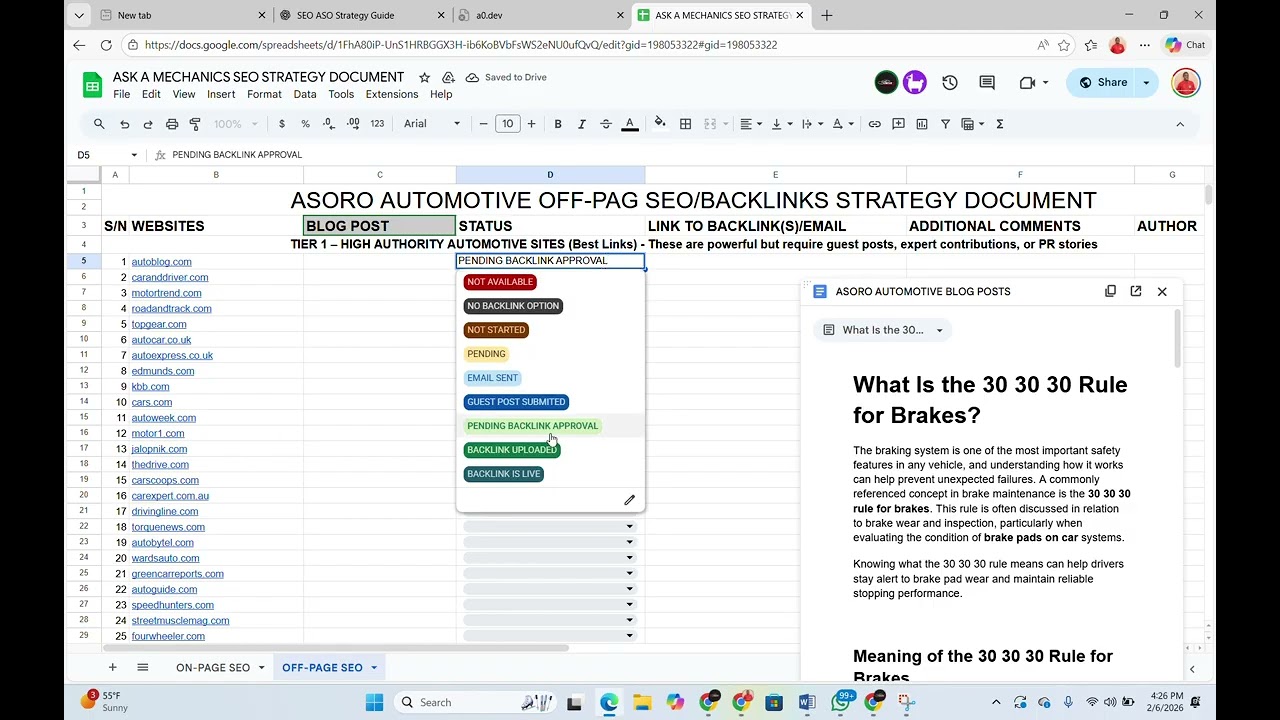Screen dimensions: 1280x720
Task: Open vertical align dropdown
Action: pyautogui.click(x=781, y=124)
